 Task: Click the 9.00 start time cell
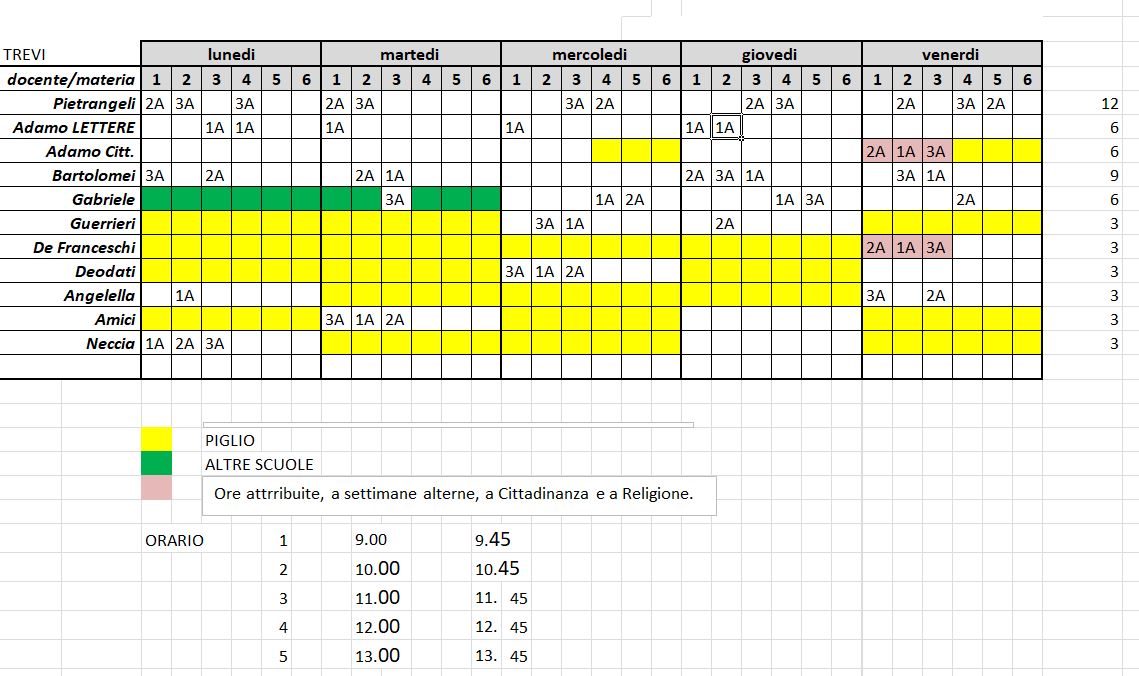click(371, 540)
